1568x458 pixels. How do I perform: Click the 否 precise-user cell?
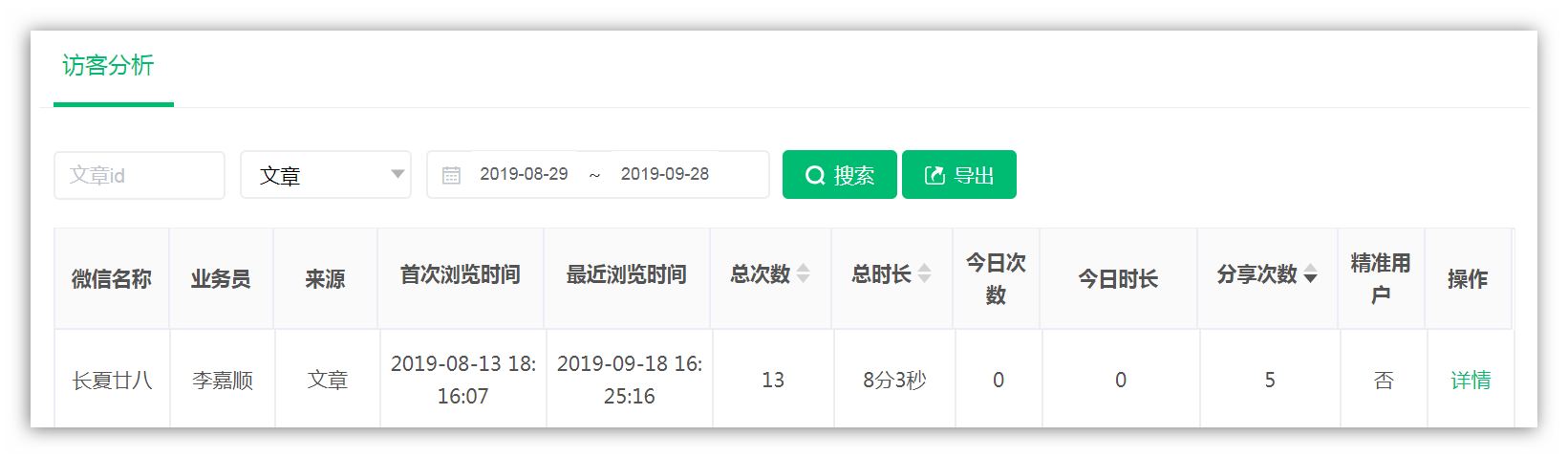(1384, 380)
